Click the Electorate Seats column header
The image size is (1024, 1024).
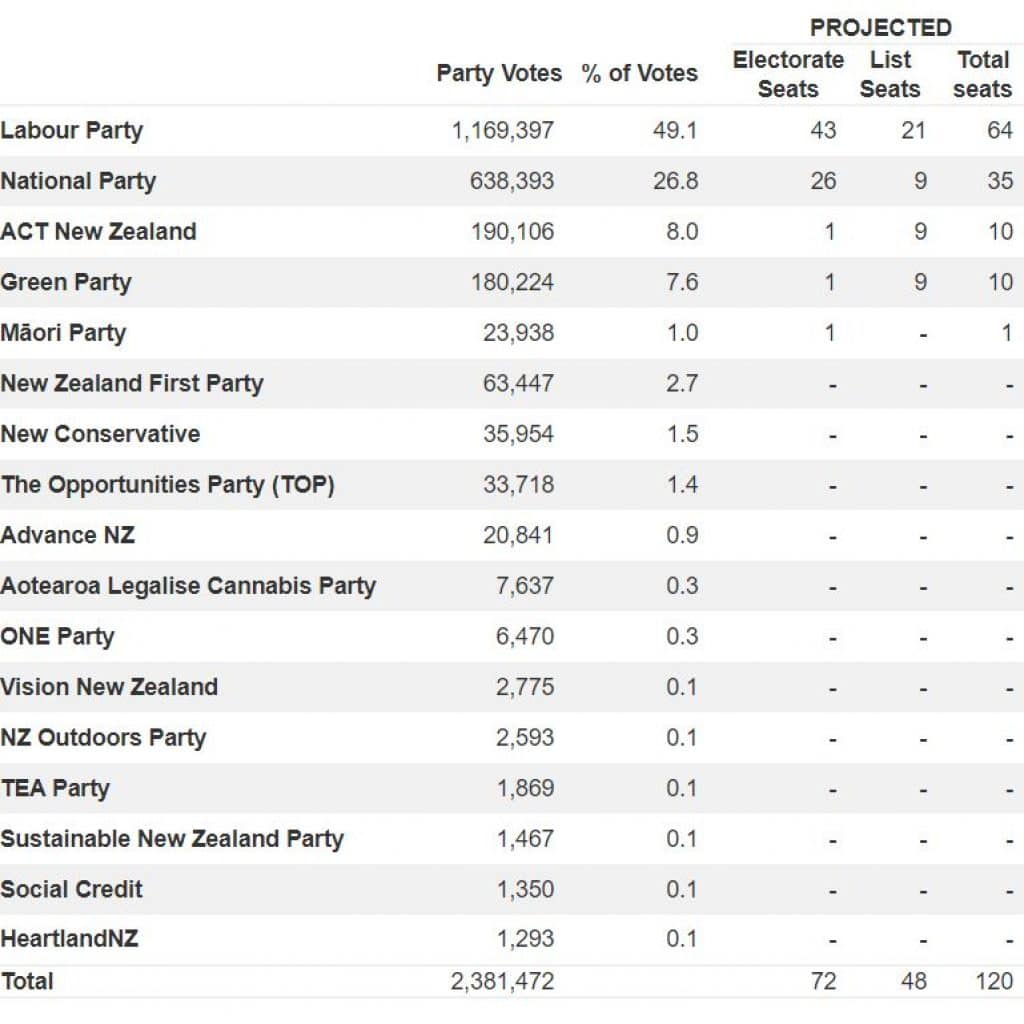click(x=788, y=74)
